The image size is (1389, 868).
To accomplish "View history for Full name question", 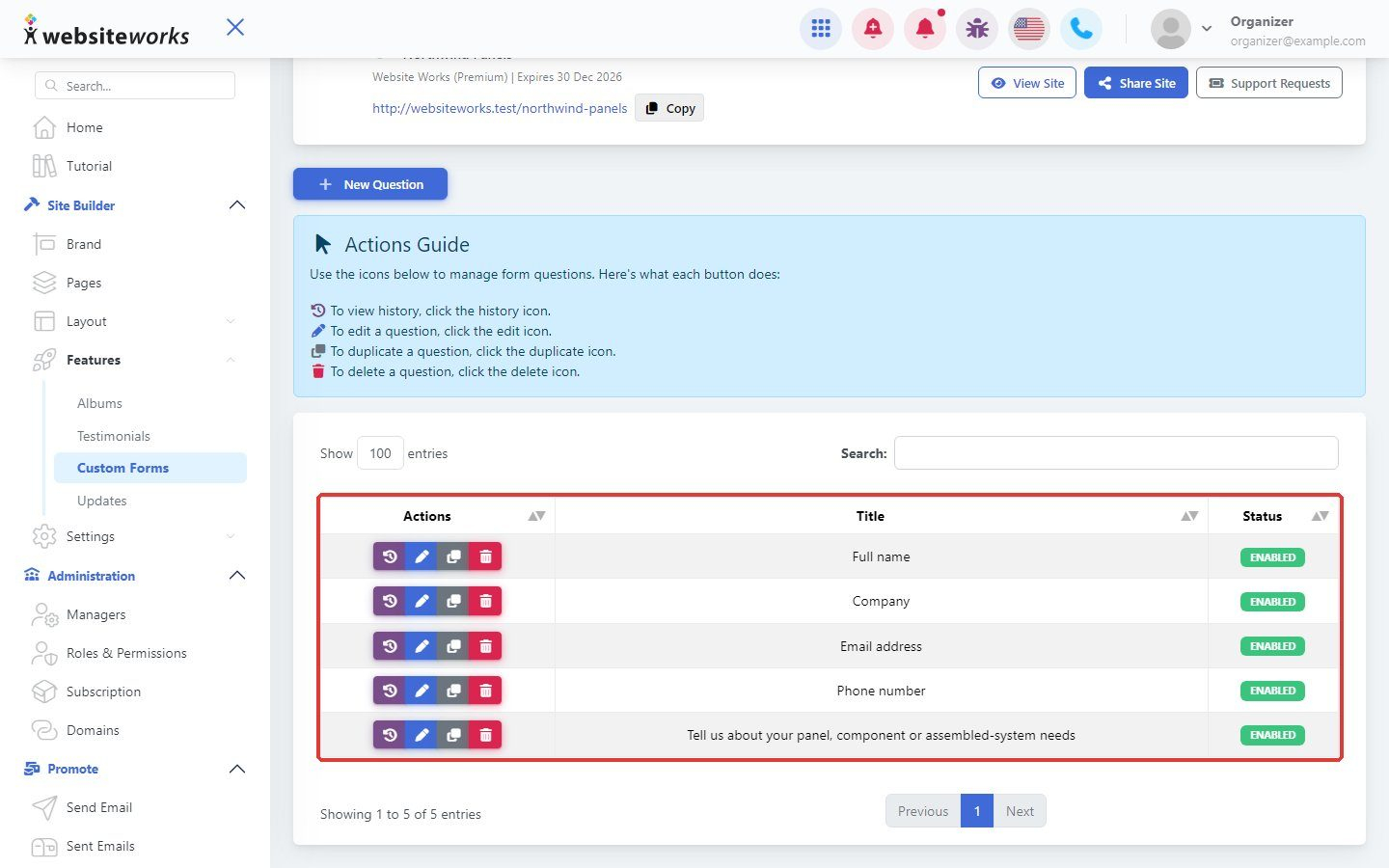I will (x=390, y=556).
